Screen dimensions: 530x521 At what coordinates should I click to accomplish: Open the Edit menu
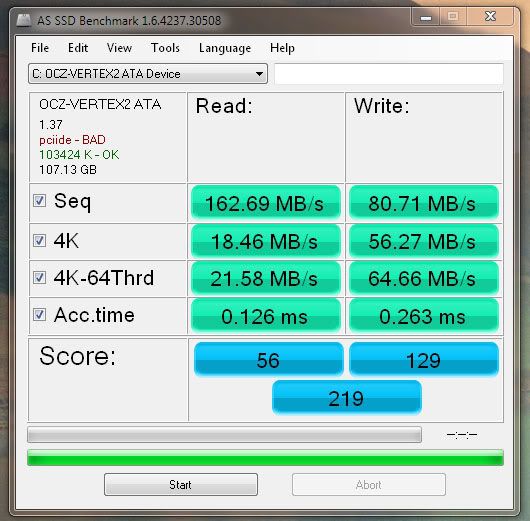tap(78, 48)
